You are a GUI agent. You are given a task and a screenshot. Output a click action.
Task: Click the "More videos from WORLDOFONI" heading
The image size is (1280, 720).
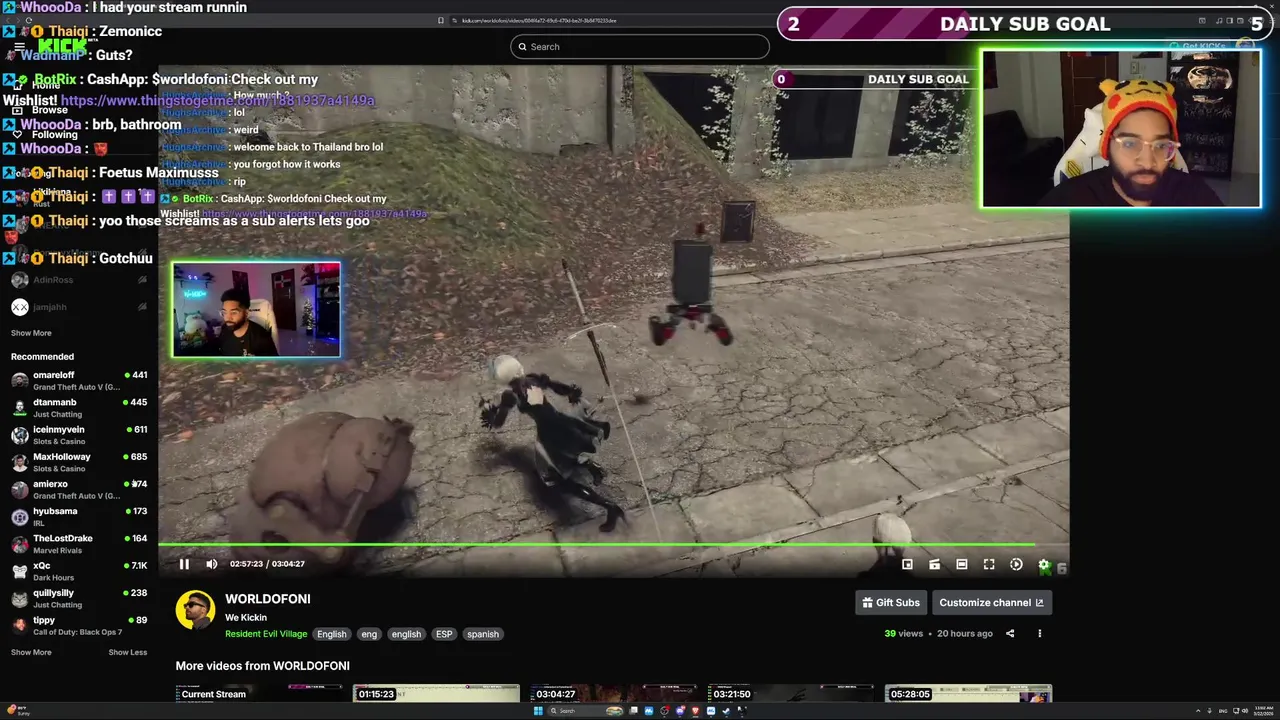(262, 666)
